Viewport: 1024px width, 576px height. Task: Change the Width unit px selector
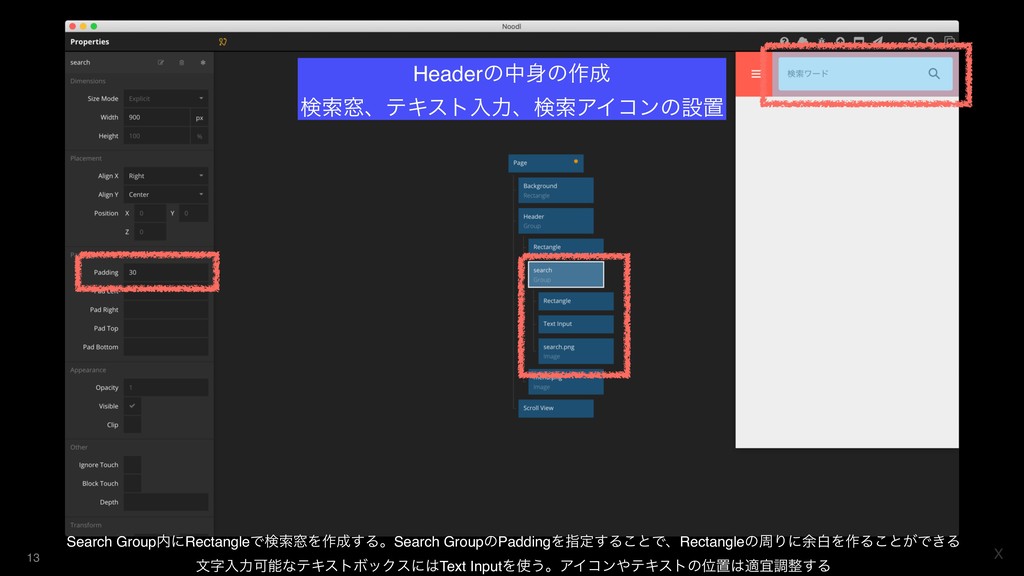click(x=200, y=118)
